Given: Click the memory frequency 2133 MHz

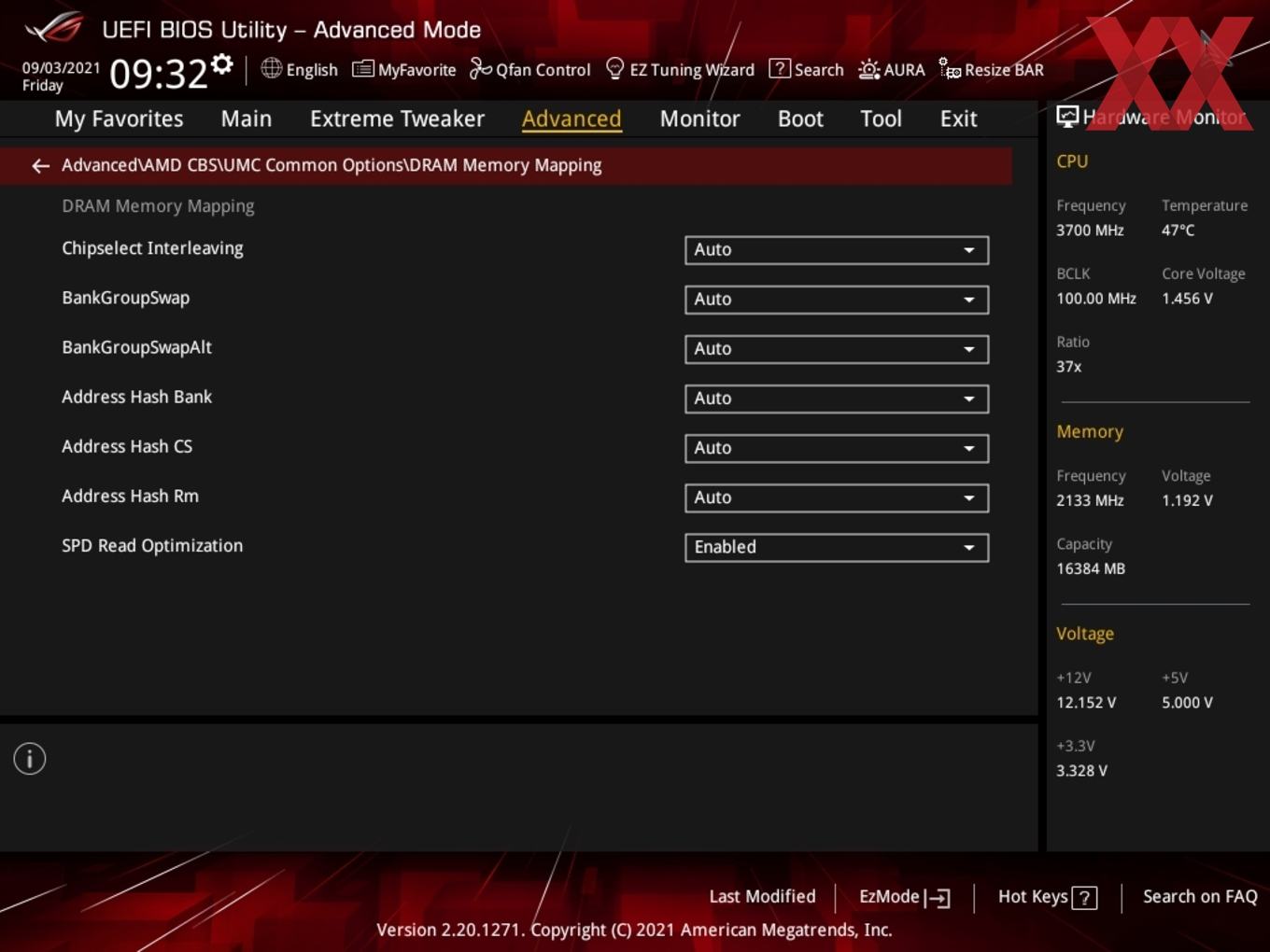Looking at the screenshot, I should [1090, 500].
